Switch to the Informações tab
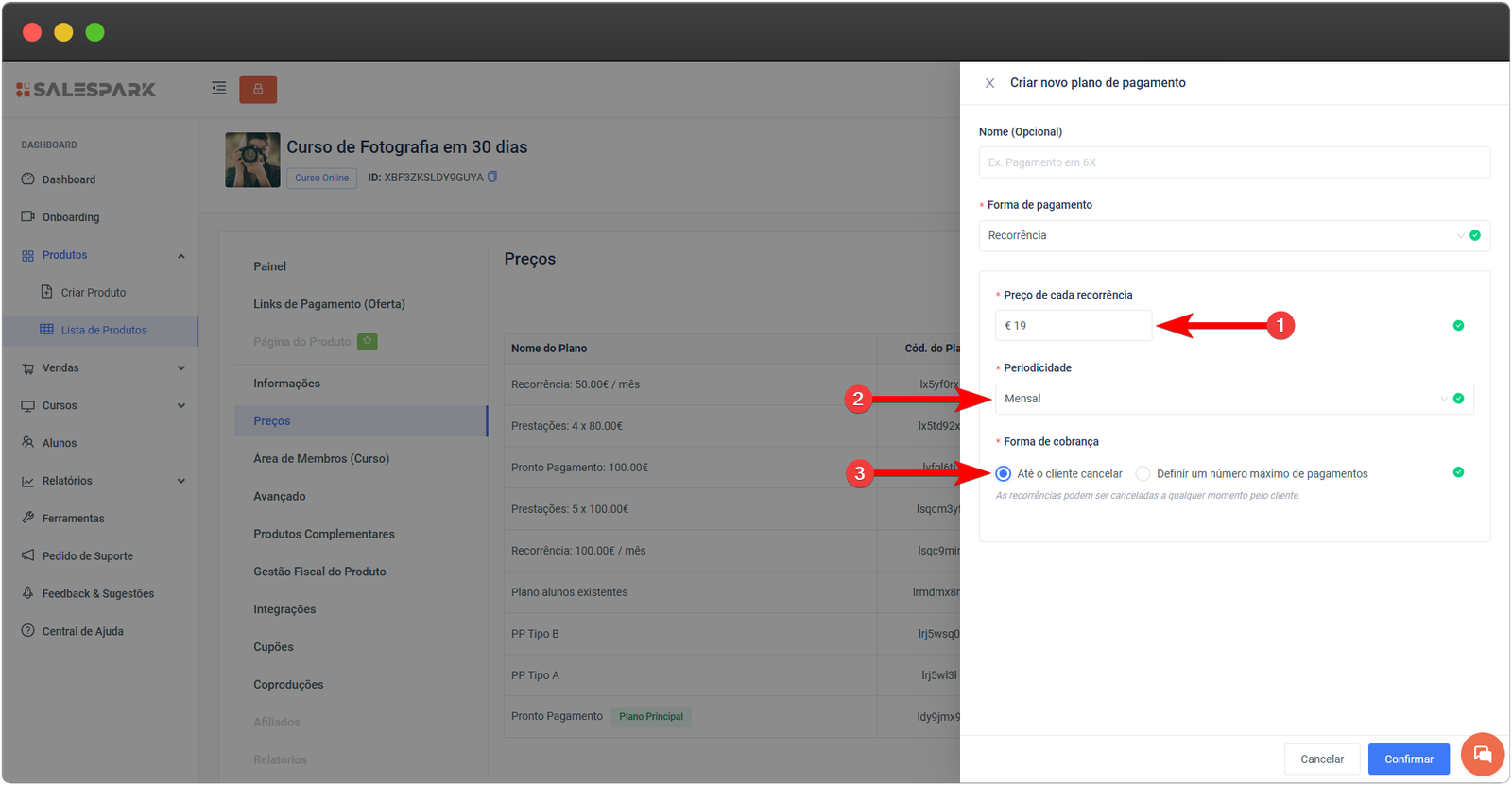1512x785 pixels. (x=286, y=384)
